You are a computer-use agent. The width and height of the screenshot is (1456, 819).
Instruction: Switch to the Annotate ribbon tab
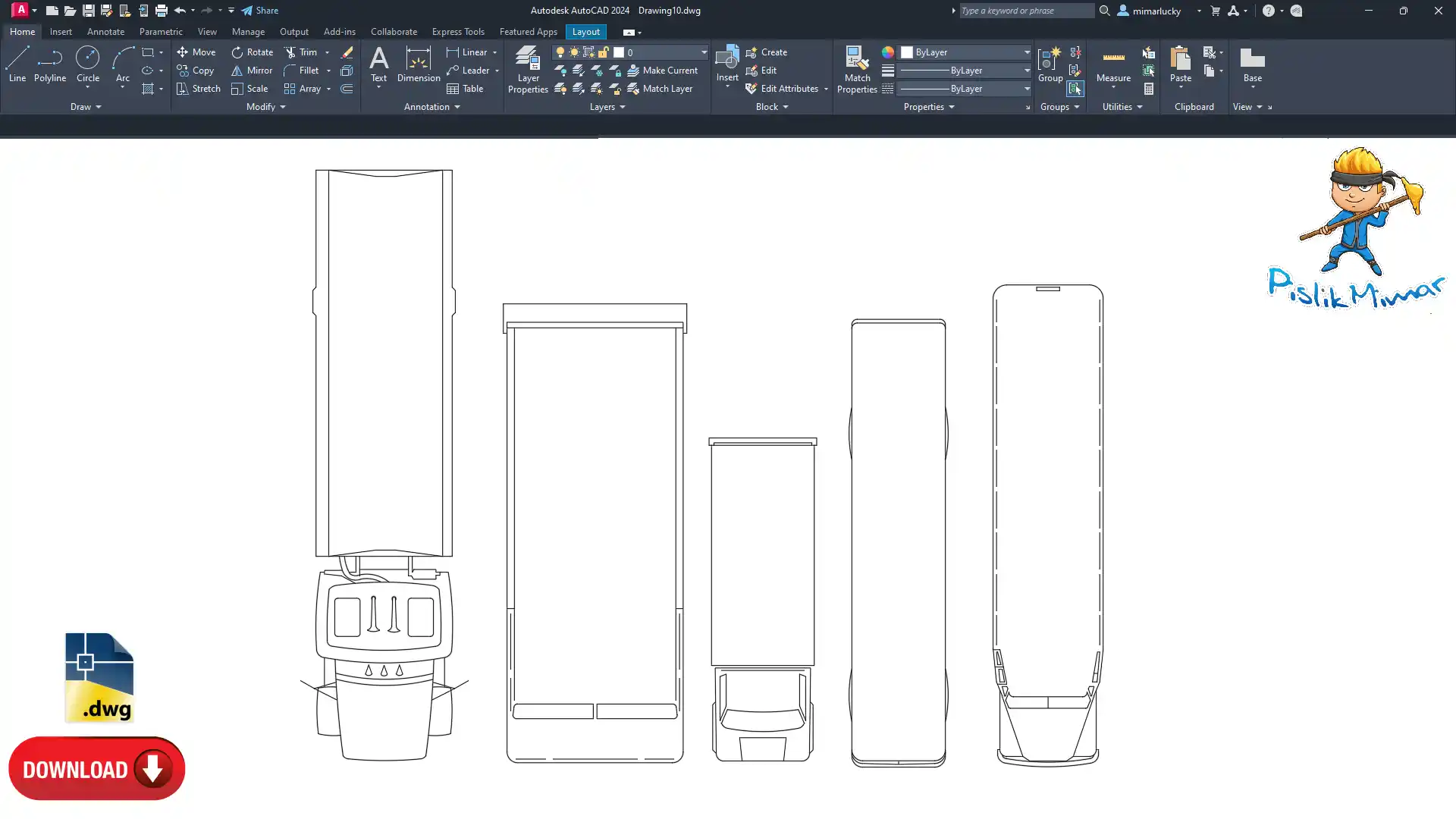tap(105, 32)
